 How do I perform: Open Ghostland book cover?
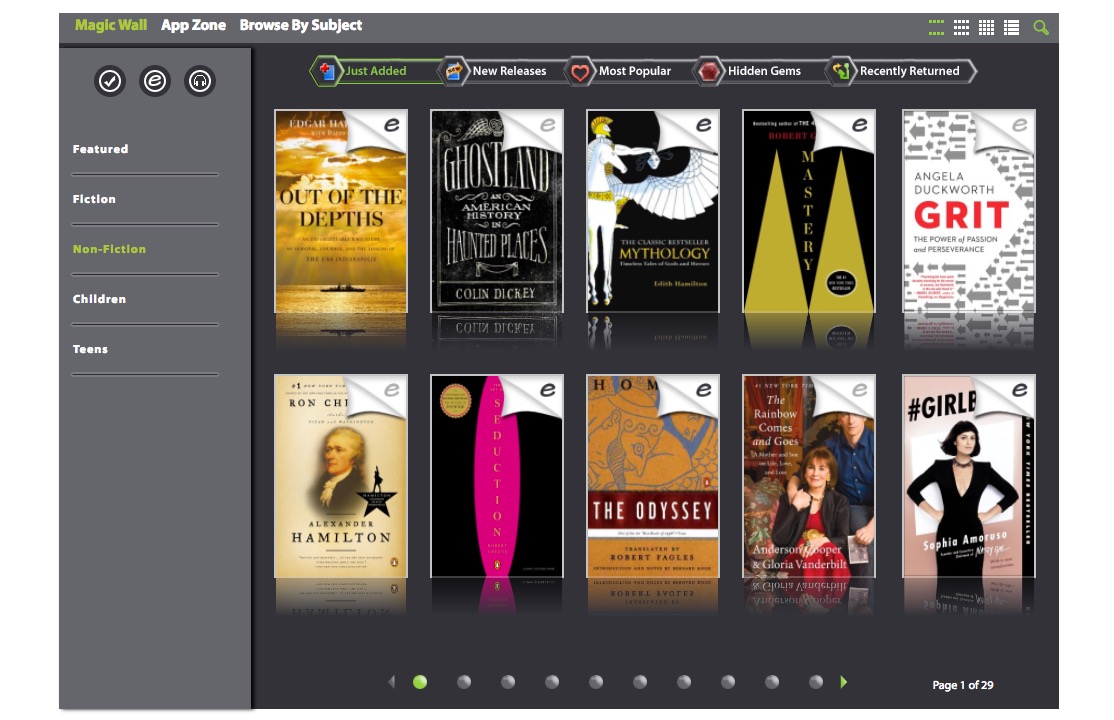497,211
